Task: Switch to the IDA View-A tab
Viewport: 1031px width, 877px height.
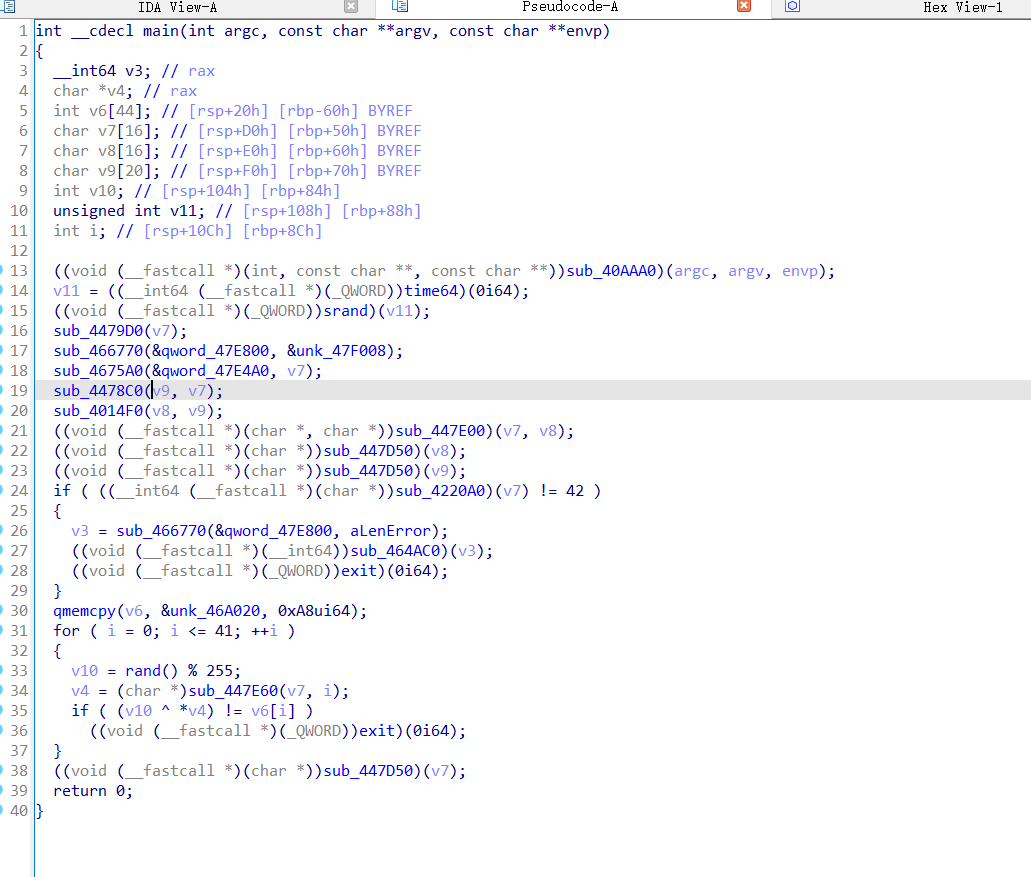Action: click(178, 8)
